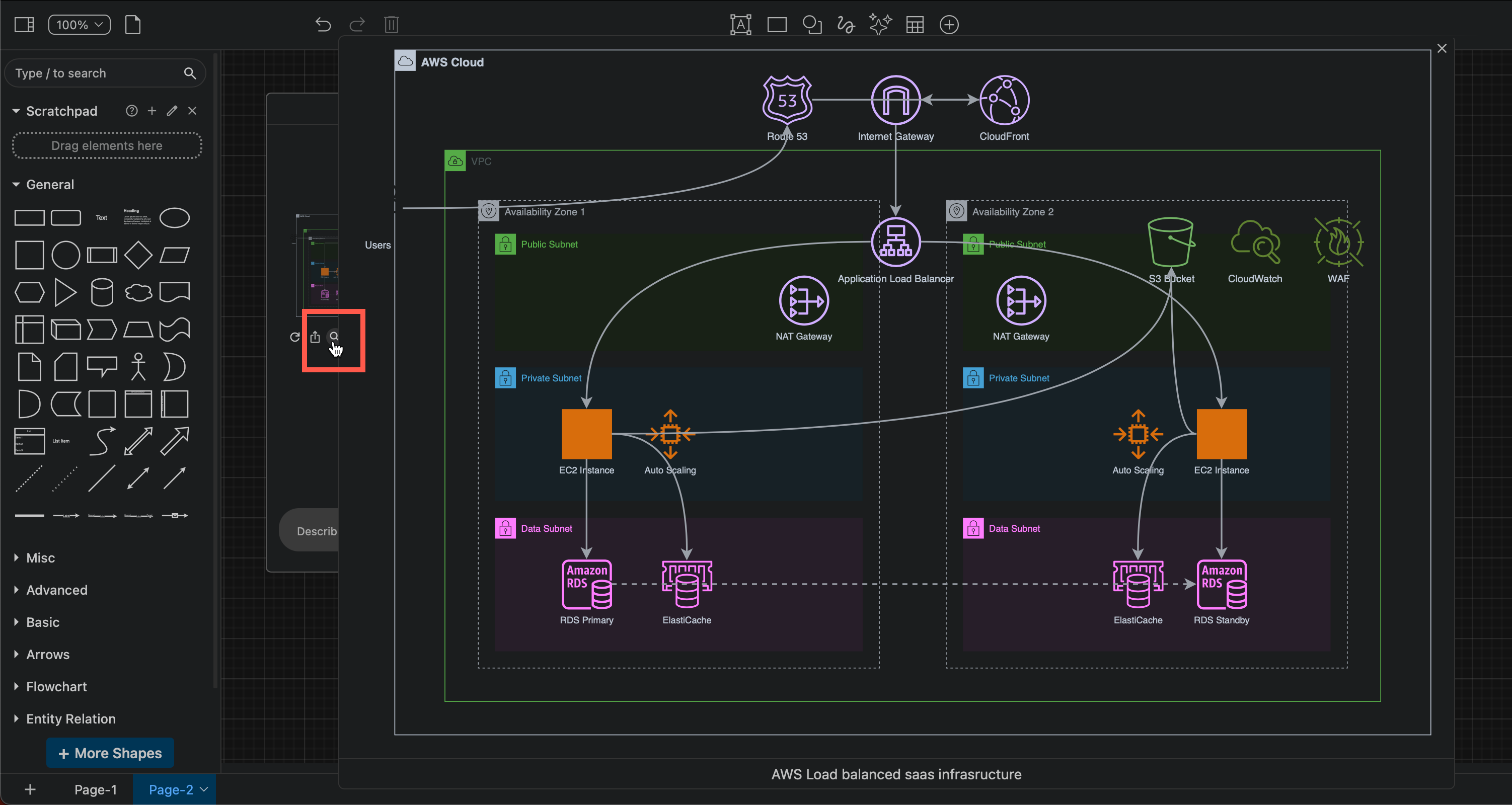This screenshot has height=805, width=1512.
Task: Switch to the Page-1 tab
Action: 95,789
